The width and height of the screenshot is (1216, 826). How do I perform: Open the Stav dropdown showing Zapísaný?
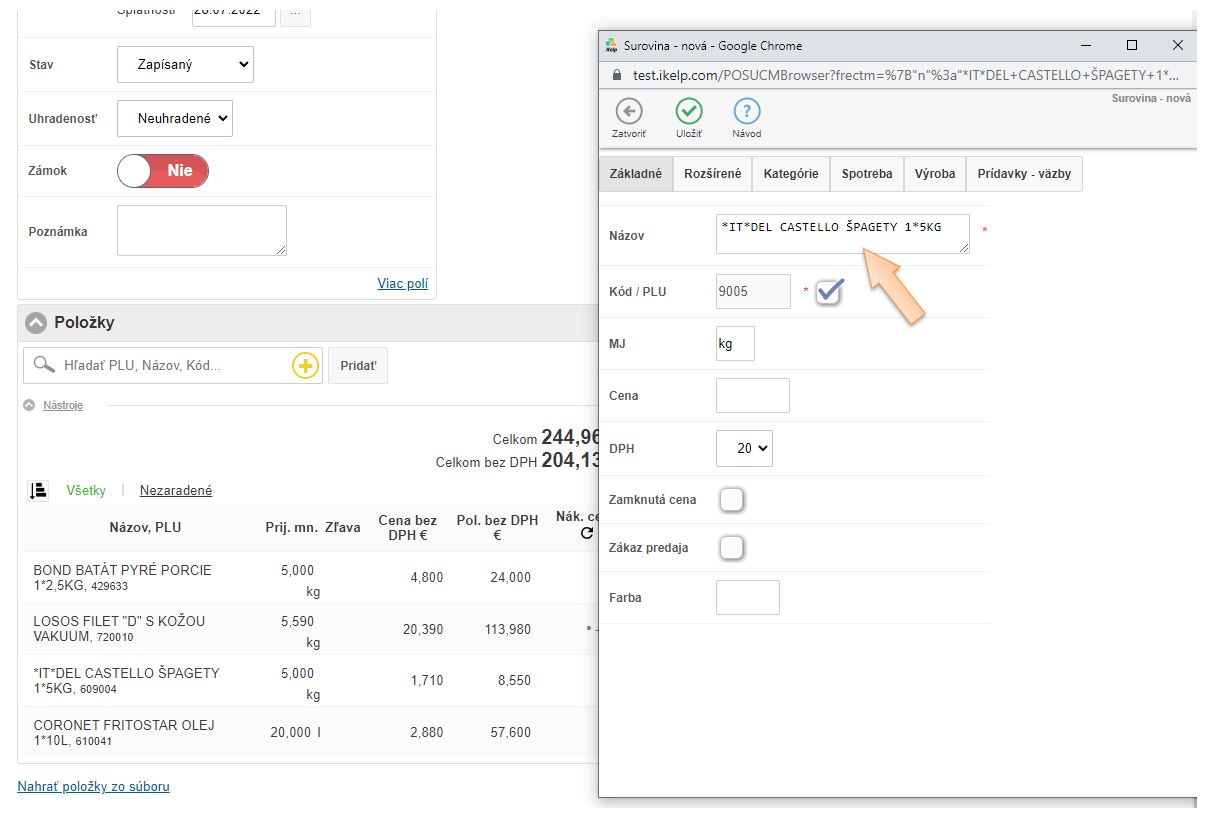coord(185,65)
